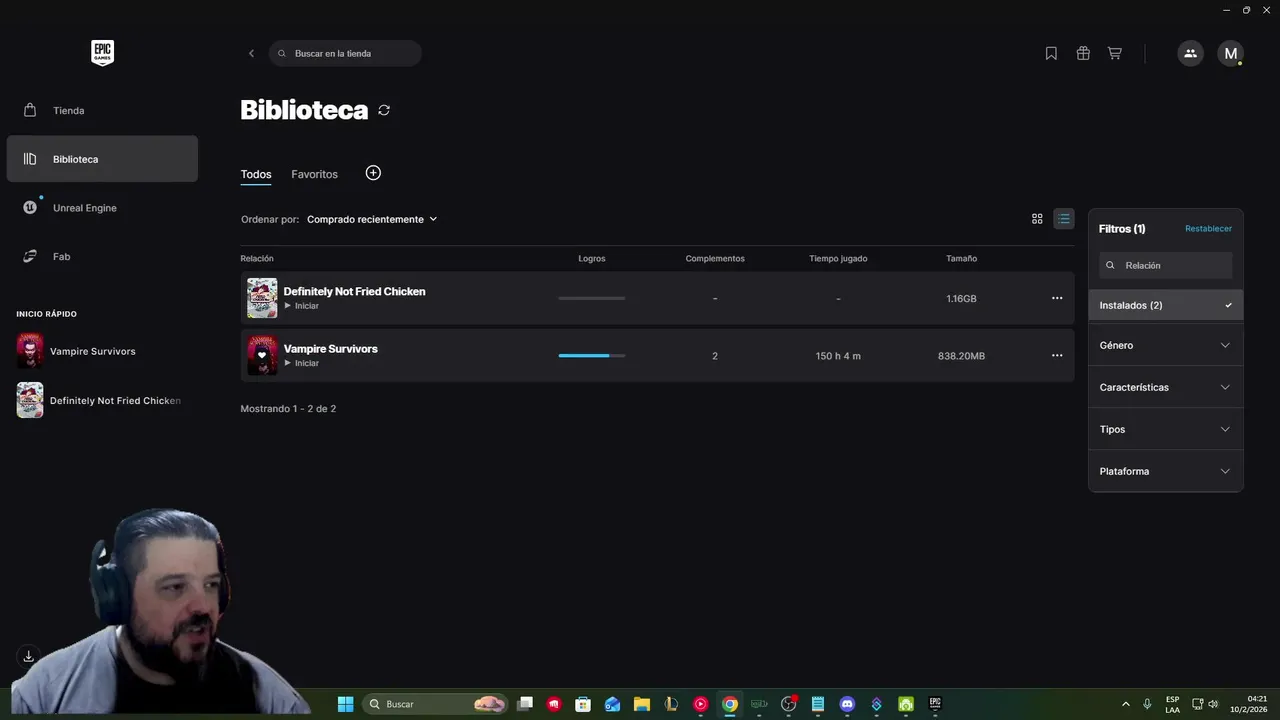Switch to list view
1280x720 pixels.
coord(1064,219)
